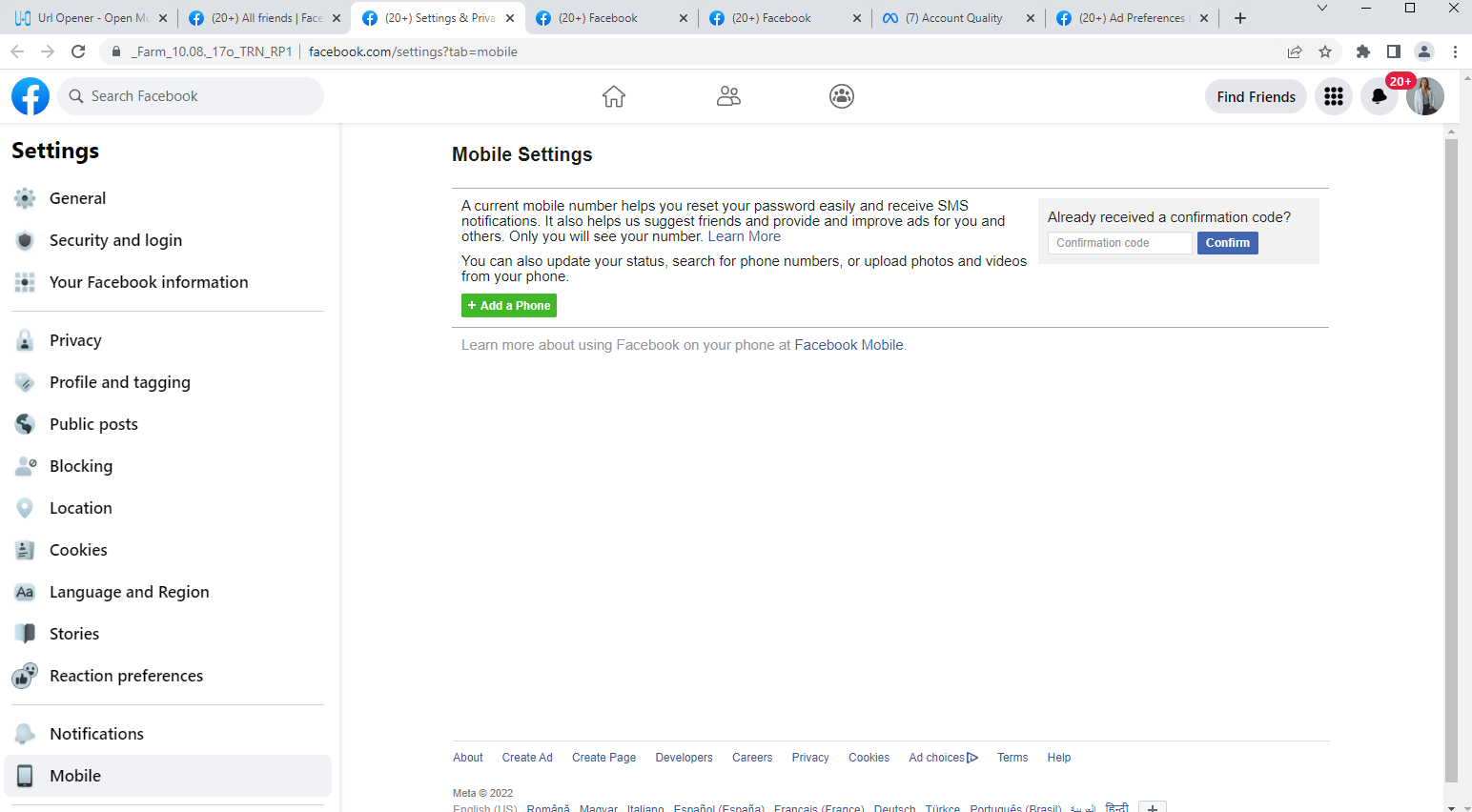Switch to the Account Quality tab
Image resolution: width=1472 pixels, height=812 pixels.
[958, 18]
